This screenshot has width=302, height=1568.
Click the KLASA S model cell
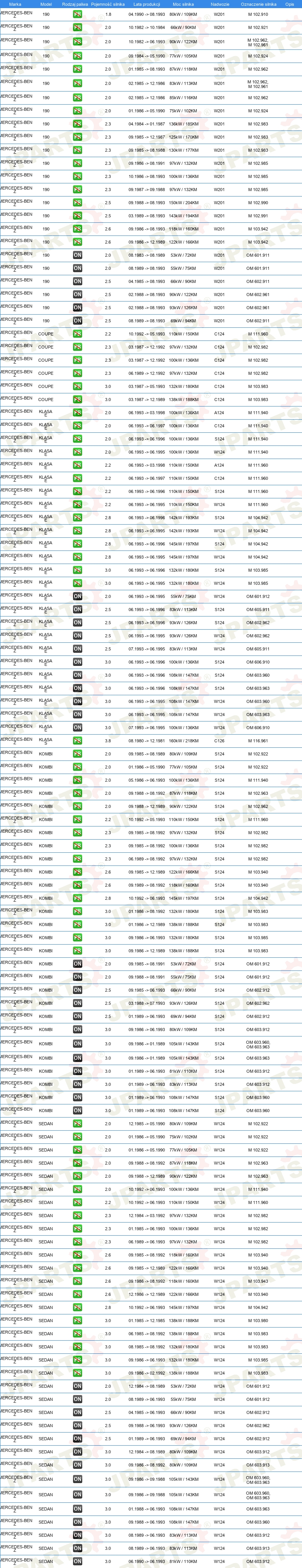point(46,741)
